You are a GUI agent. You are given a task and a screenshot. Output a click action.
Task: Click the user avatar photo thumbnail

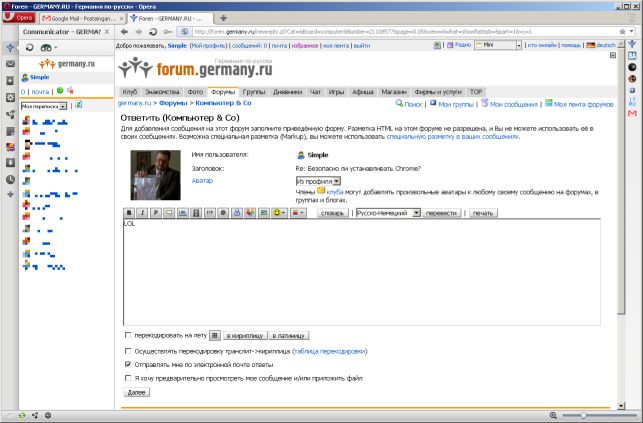point(155,175)
